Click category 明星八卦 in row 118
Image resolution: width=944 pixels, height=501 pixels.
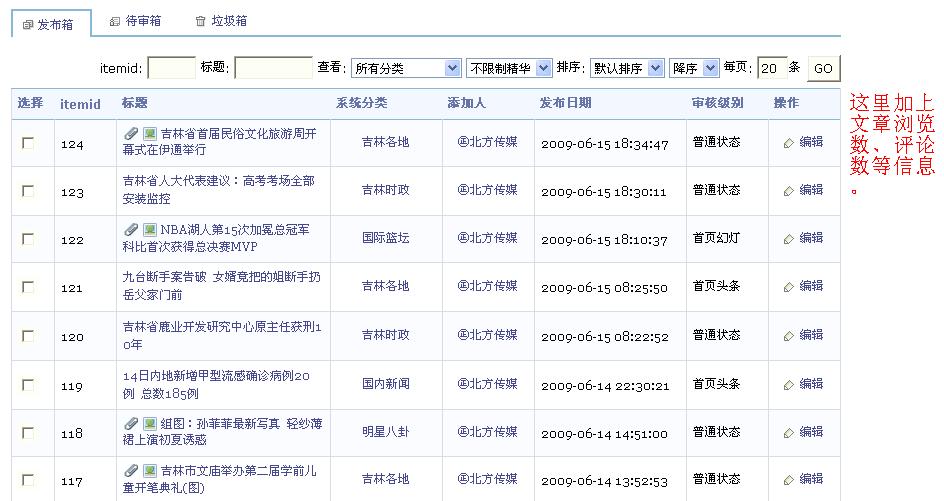385,432
